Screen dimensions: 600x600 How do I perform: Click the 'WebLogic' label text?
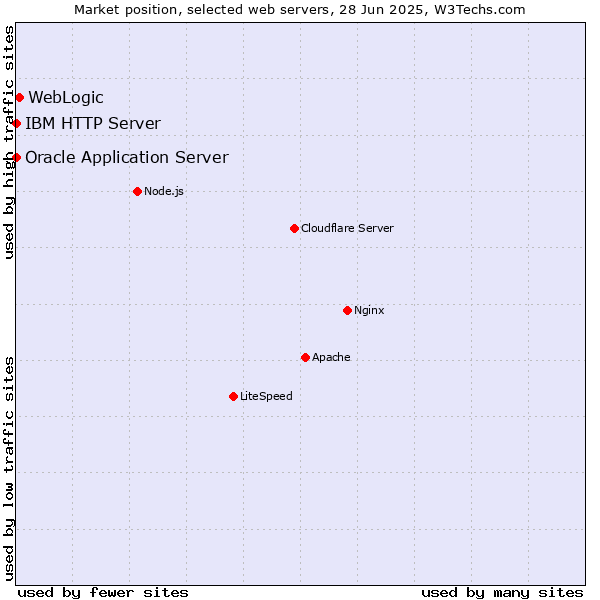click(66, 98)
